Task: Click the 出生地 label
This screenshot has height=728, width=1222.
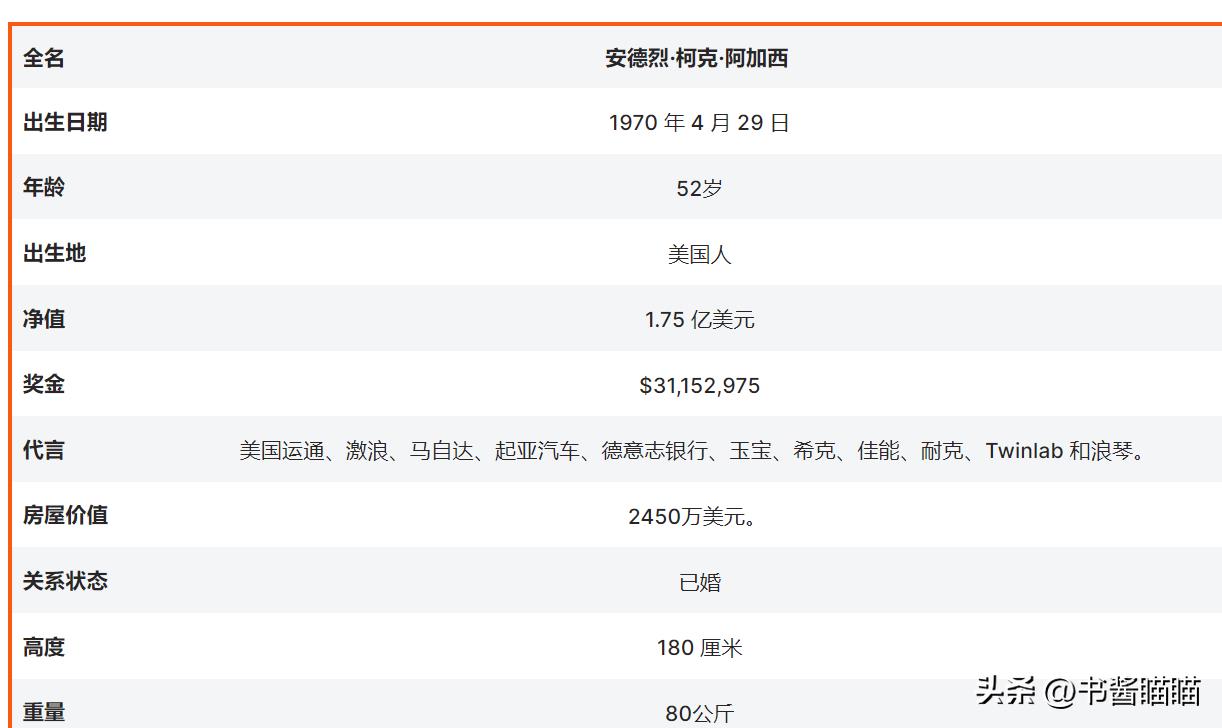Action: pos(55,253)
